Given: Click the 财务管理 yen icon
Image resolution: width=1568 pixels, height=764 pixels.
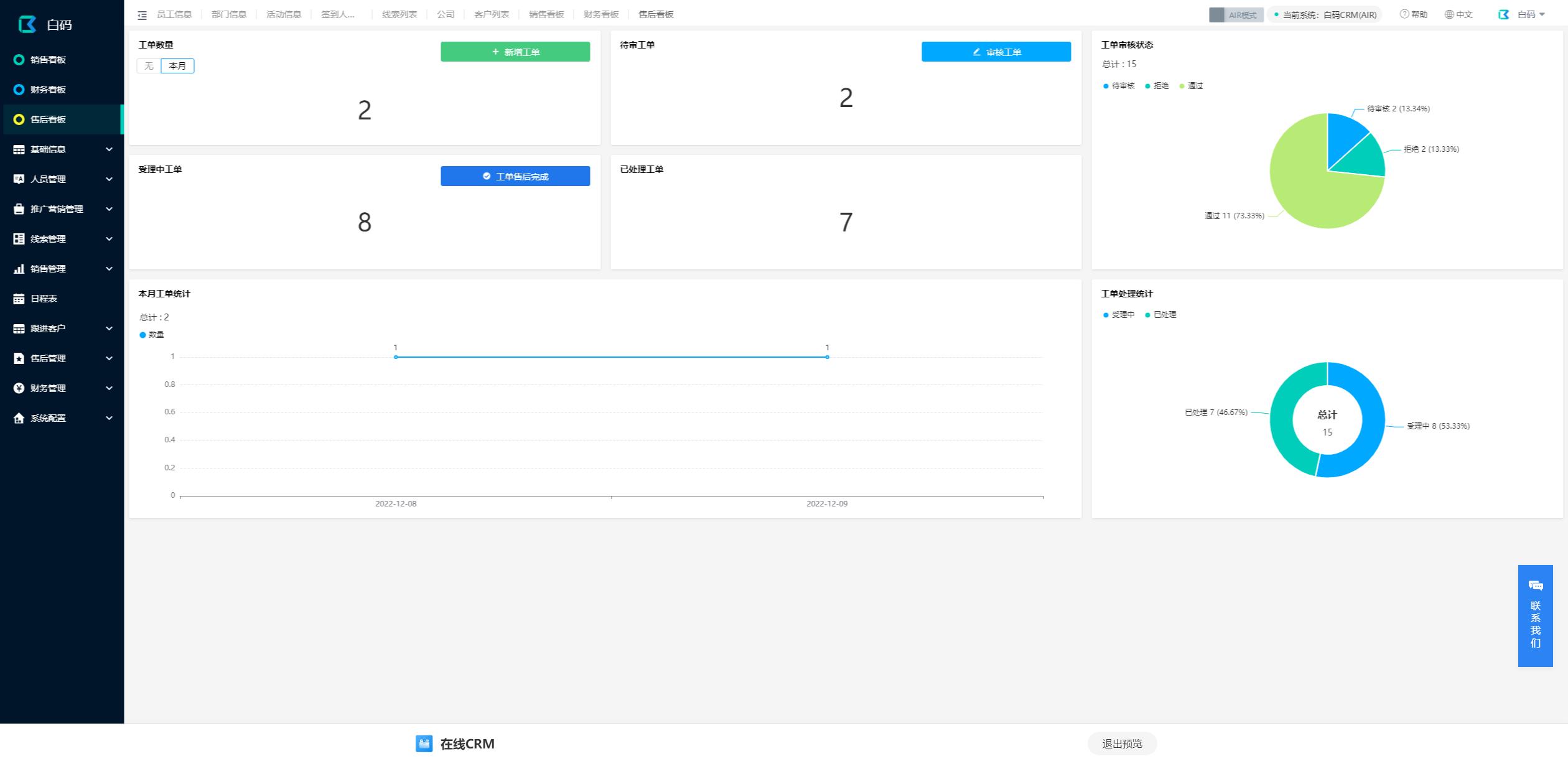Looking at the screenshot, I should (19, 388).
